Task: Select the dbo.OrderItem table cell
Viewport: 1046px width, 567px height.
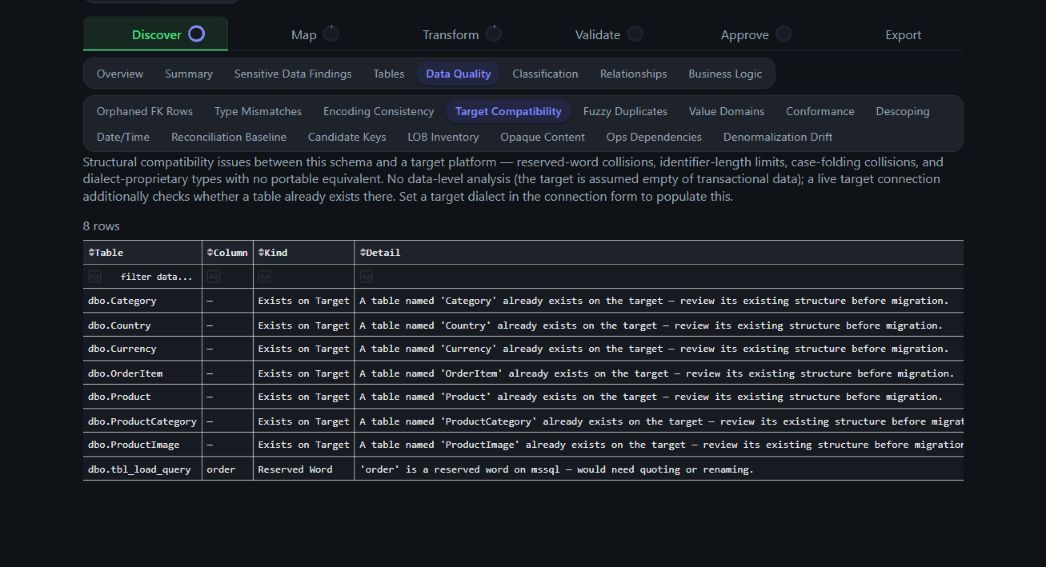Action: point(142,373)
